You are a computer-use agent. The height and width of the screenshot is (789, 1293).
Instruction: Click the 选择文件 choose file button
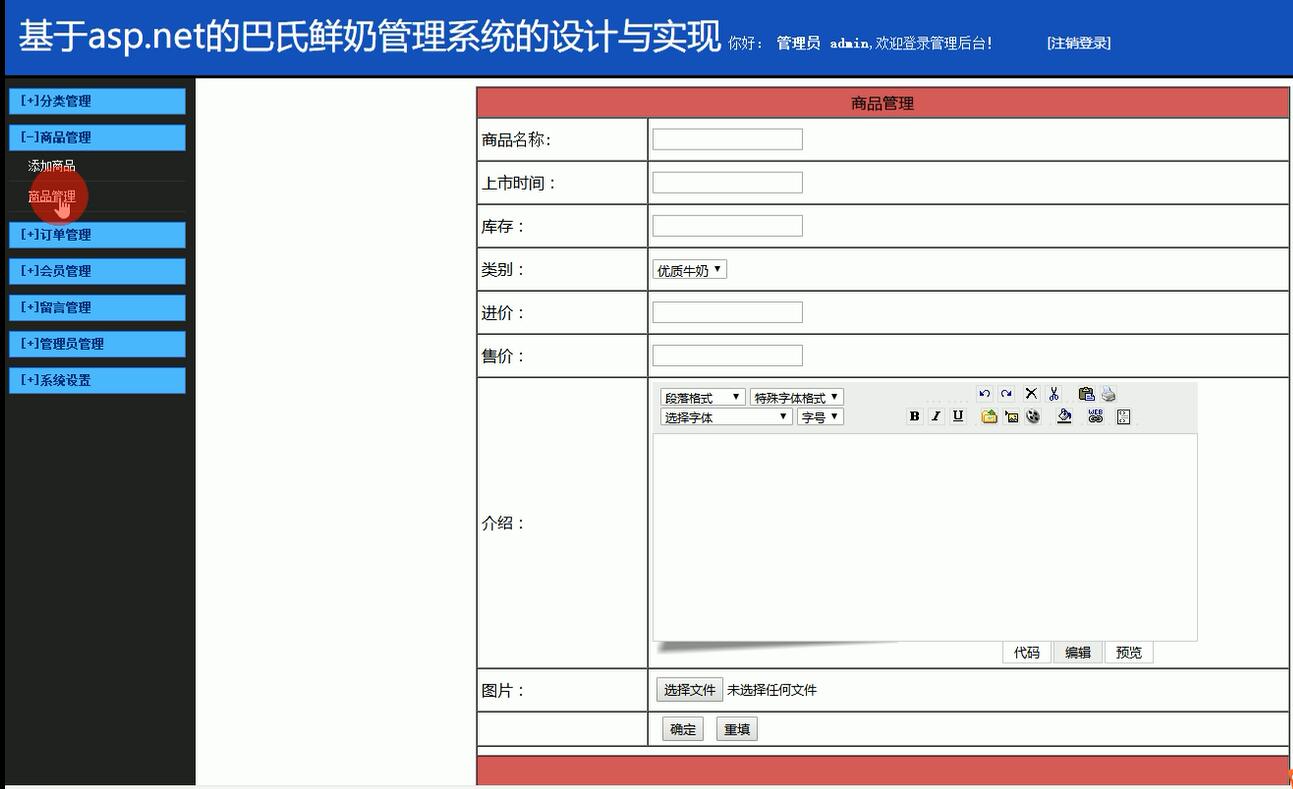coord(690,690)
